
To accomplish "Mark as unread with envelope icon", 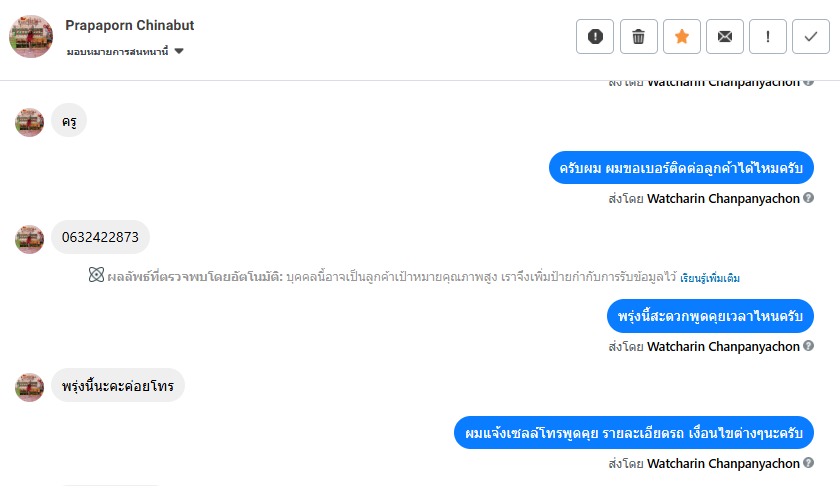I will [x=724, y=37].
